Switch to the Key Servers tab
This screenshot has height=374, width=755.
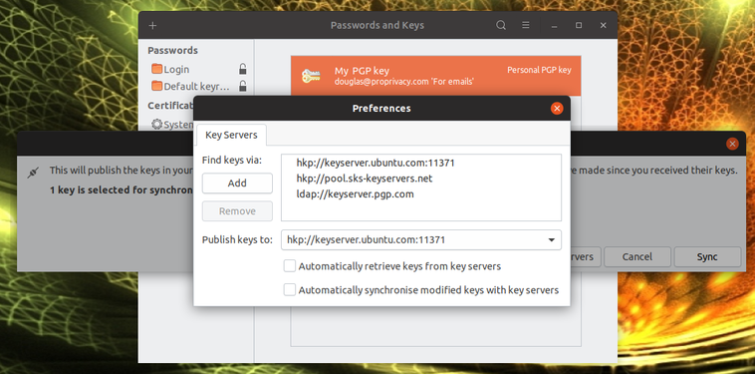(231, 135)
